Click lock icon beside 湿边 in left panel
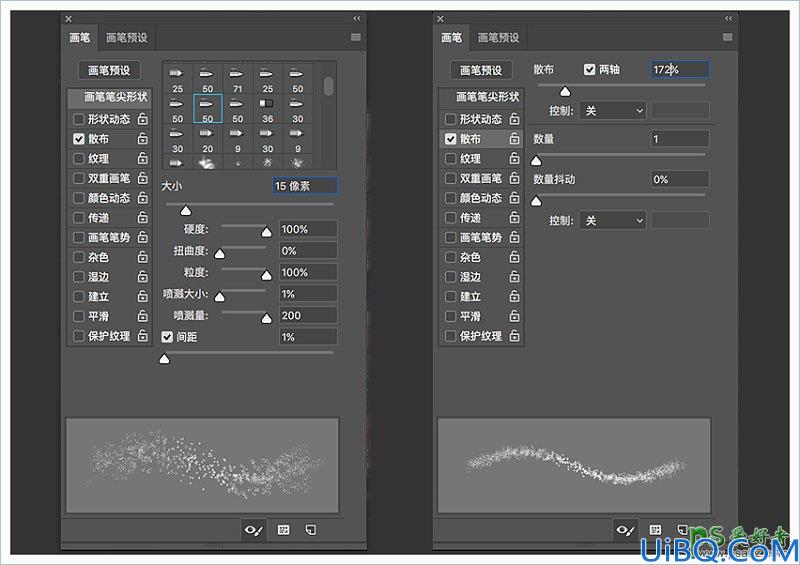Viewport: 800px width, 565px height. [143, 277]
